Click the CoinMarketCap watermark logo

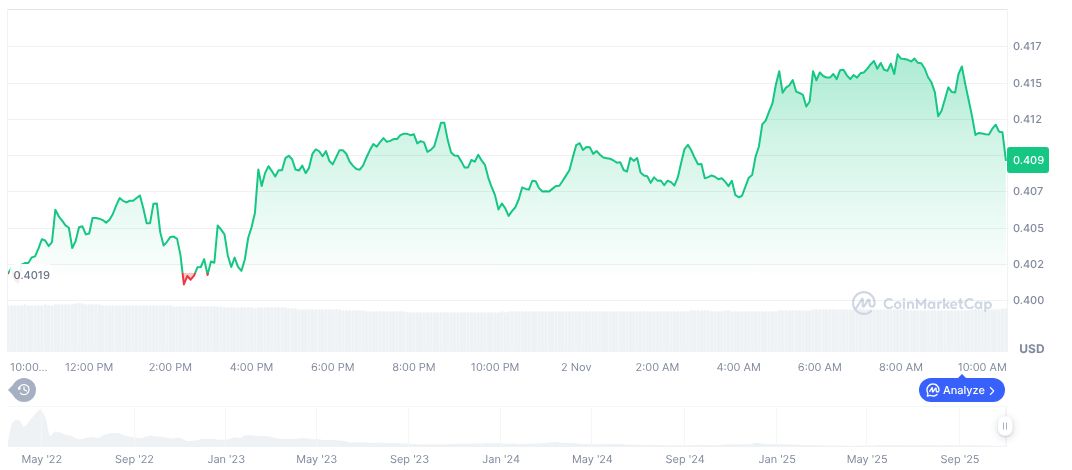(922, 302)
